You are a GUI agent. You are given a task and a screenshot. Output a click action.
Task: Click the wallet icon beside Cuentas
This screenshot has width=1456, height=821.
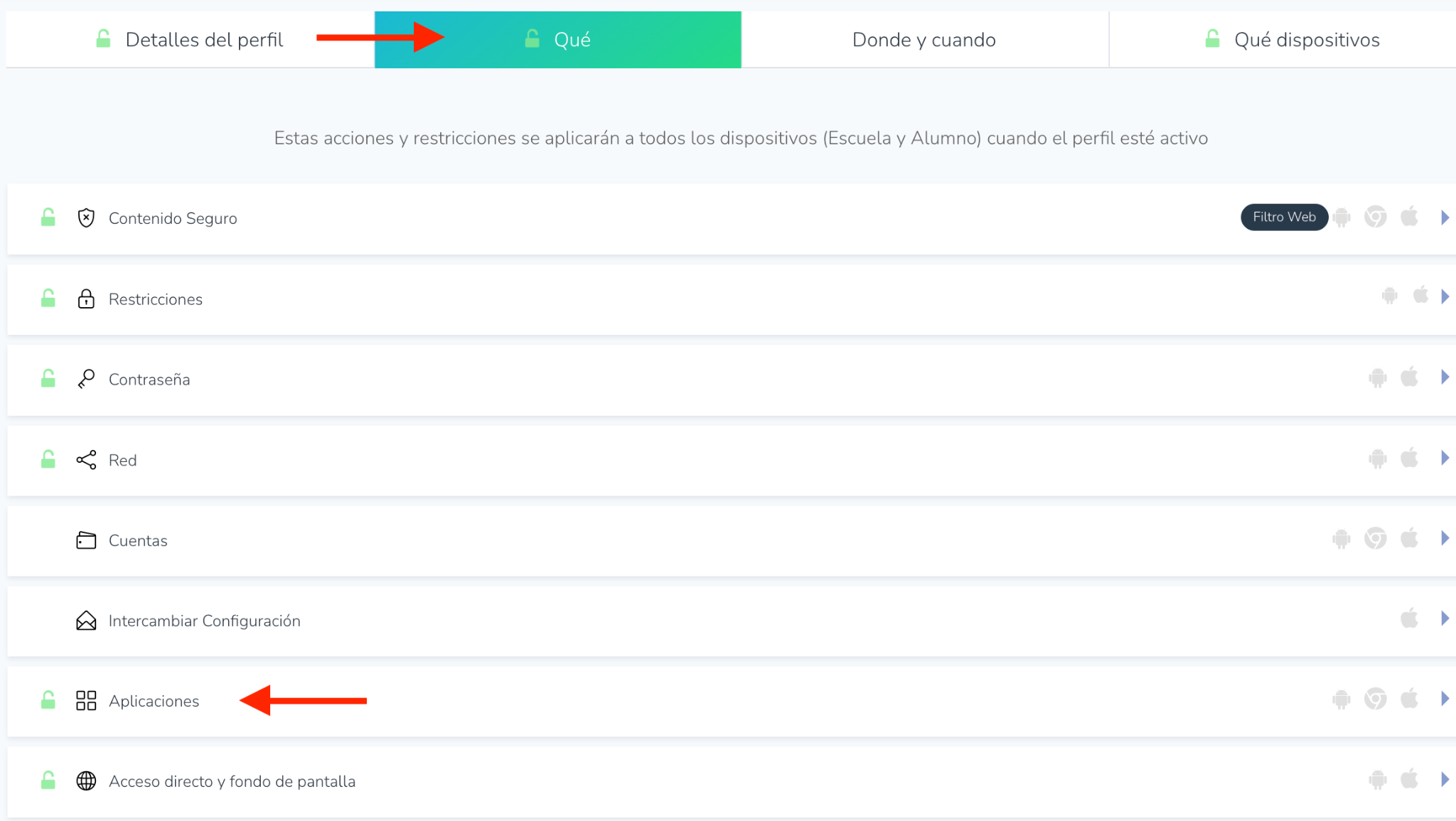click(x=86, y=540)
